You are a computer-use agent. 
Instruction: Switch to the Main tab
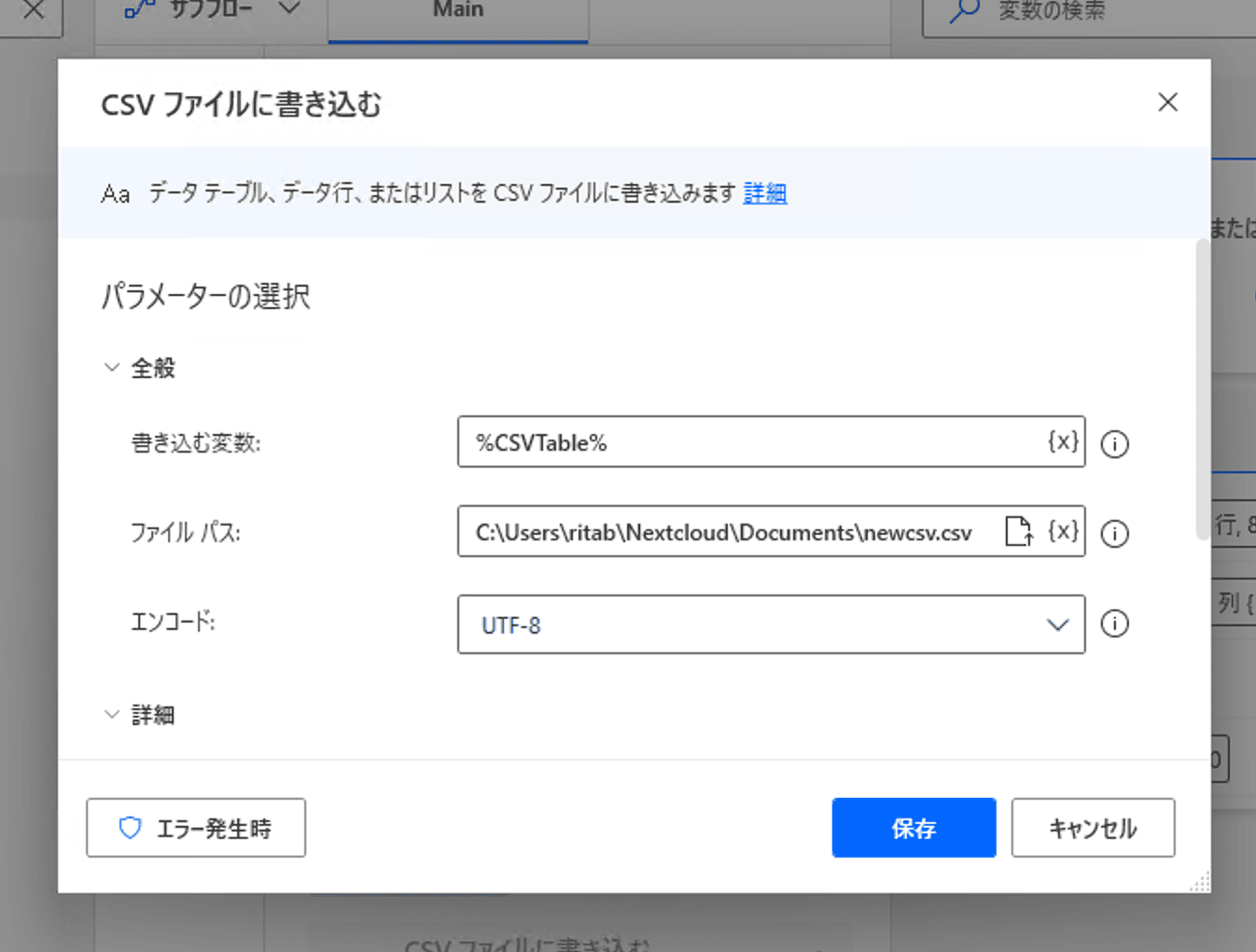tap(457, 13)
